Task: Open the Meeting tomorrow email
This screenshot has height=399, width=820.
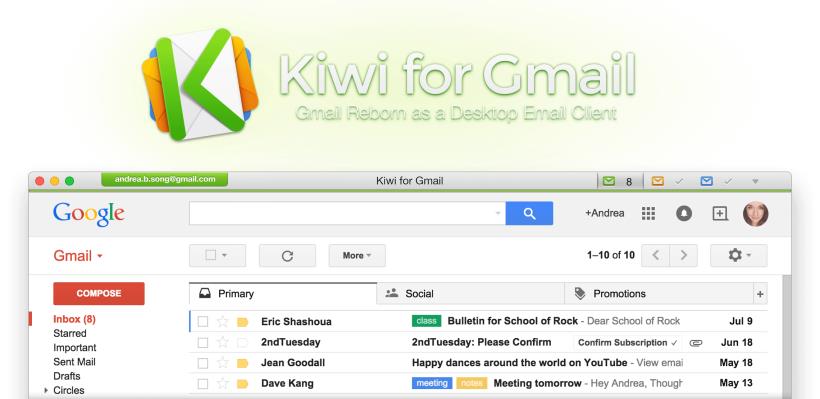Action: pos(538,383)
